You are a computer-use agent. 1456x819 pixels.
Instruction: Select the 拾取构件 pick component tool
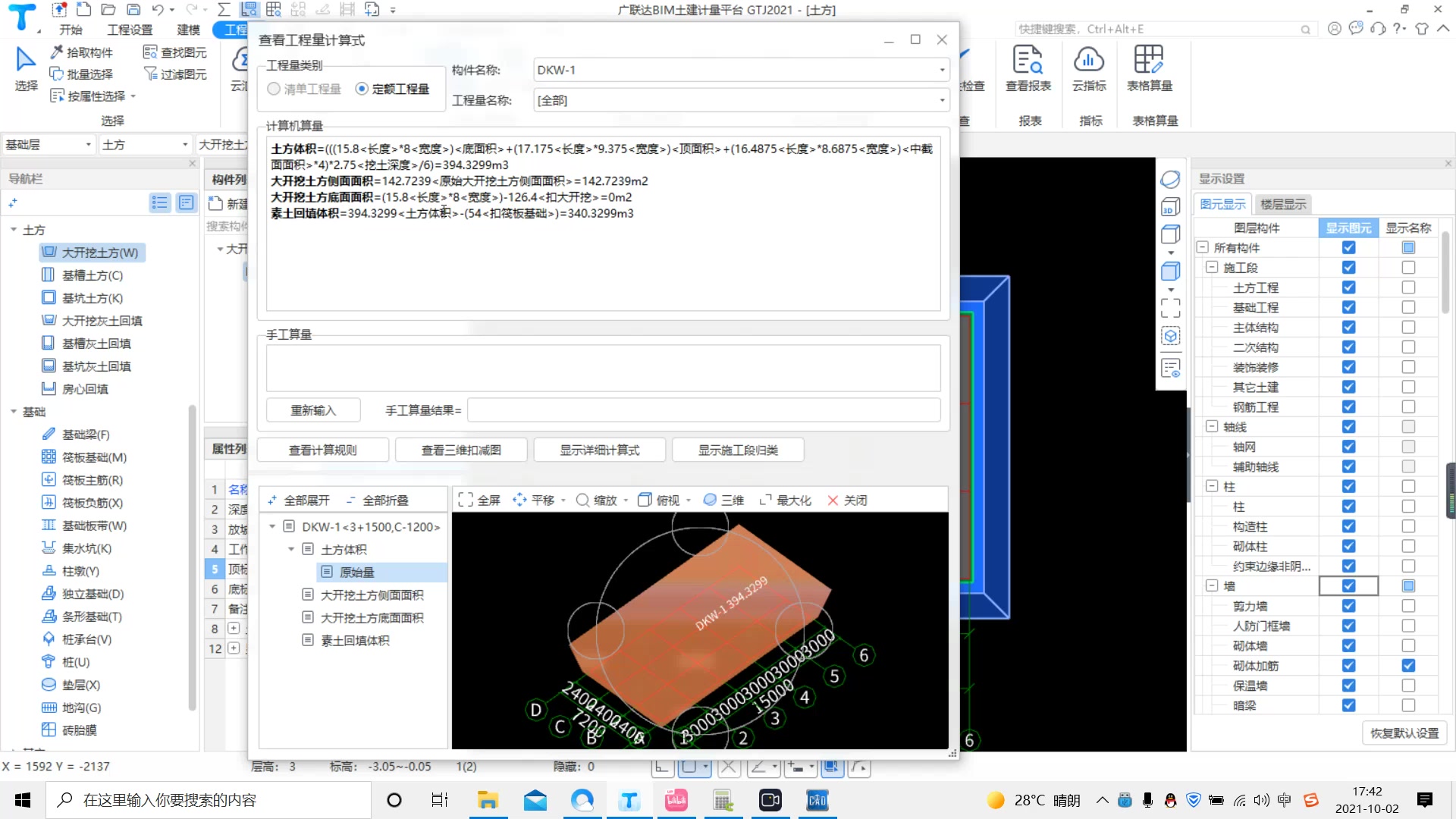[81, 52]
